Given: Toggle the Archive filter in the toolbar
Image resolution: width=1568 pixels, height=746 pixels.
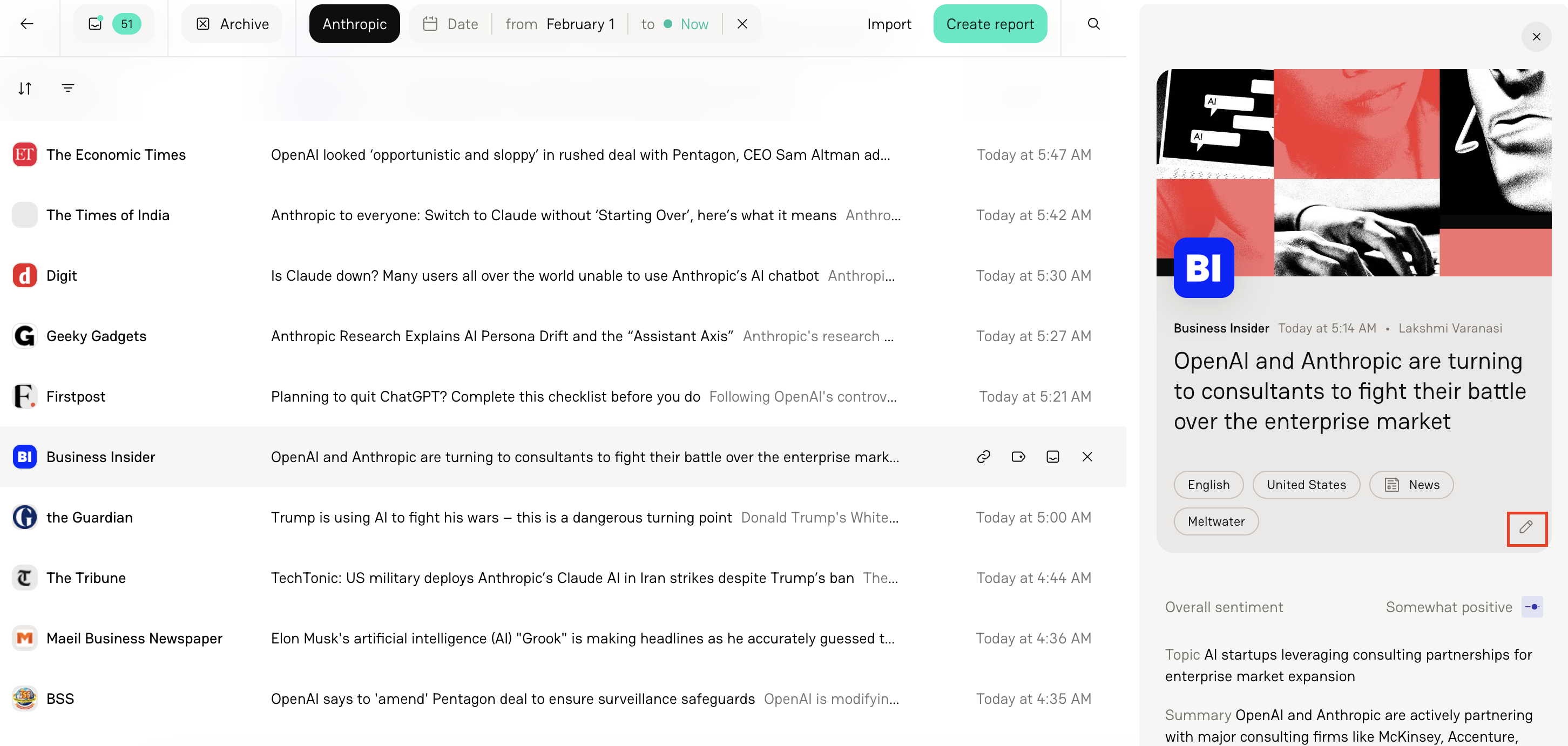Looking at the screenshot, I should (231, 24).
